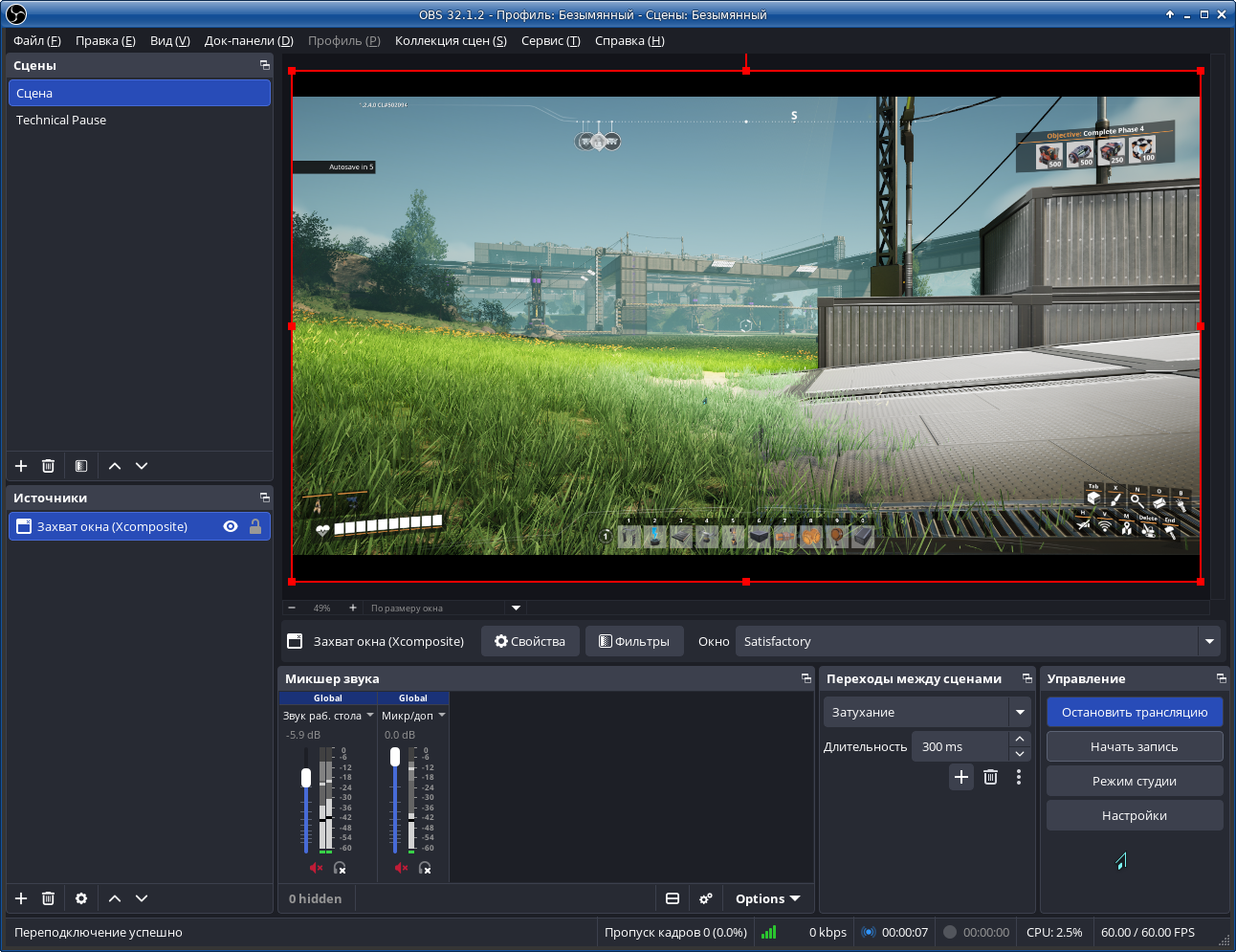
Task: Move the scene up in the Сцены list
Action: tap(115, 466)
